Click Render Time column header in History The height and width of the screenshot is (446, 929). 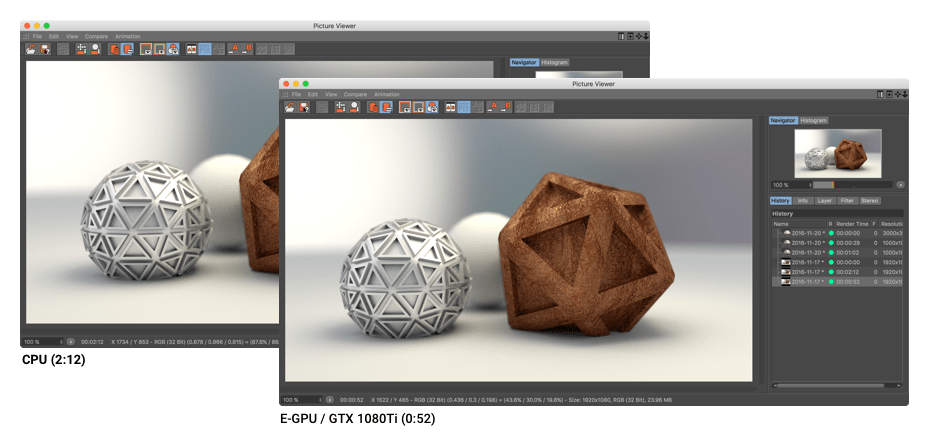pos(852,224)
